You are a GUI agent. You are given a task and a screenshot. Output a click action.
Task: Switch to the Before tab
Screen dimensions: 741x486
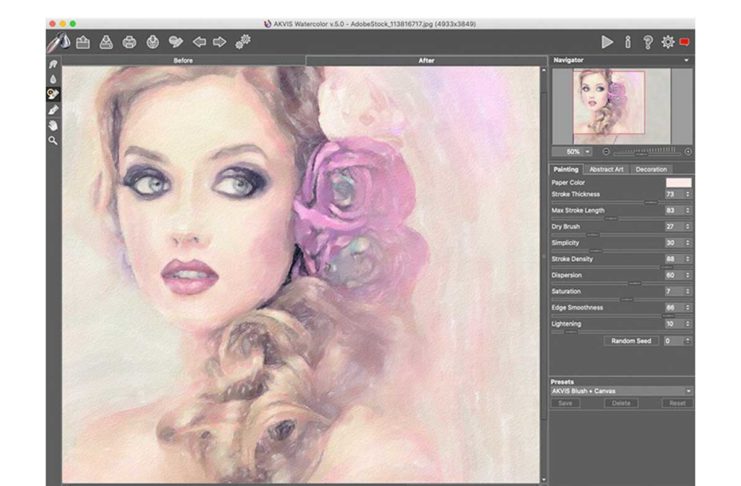pyautogui.click(x=183, y=61)
